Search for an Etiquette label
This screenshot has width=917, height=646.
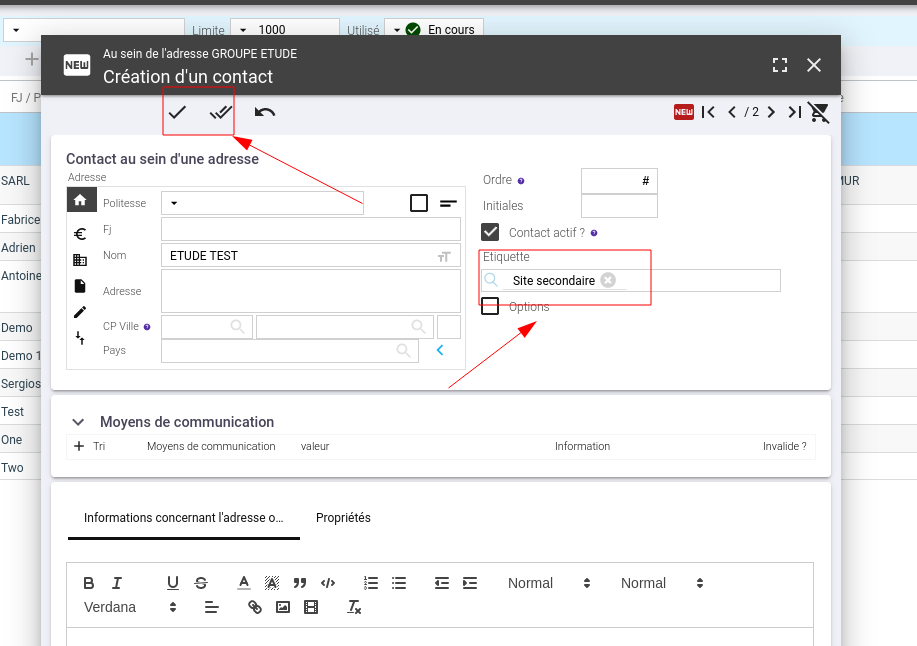pos(491,280)
